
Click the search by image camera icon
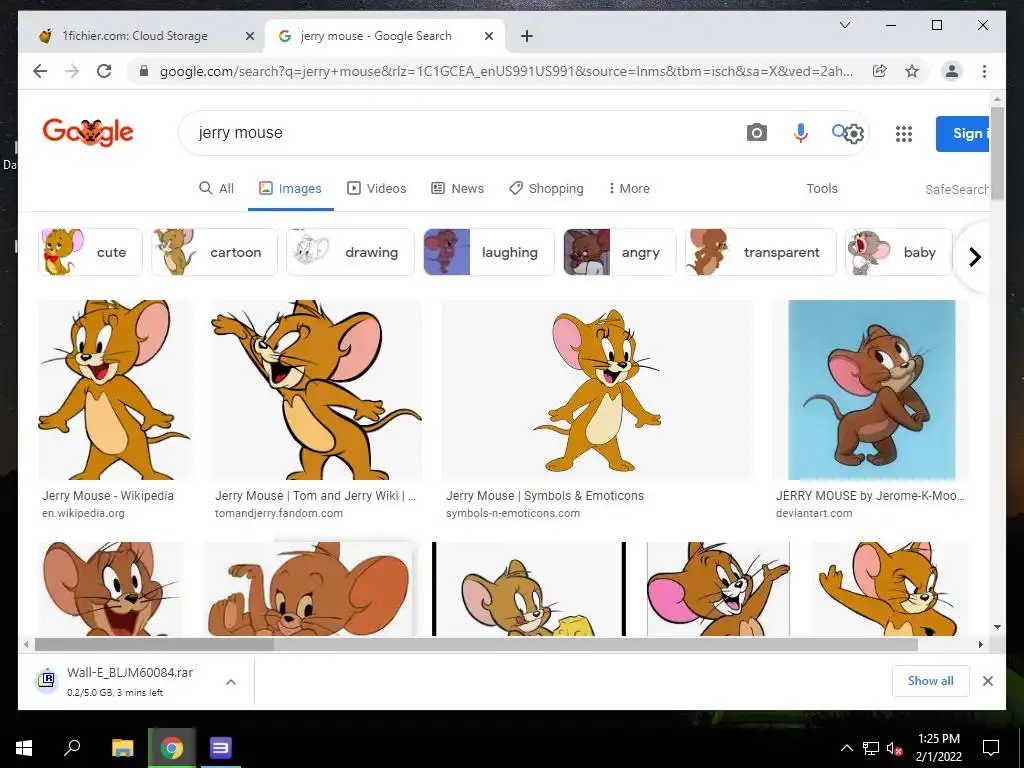[757, 133]
